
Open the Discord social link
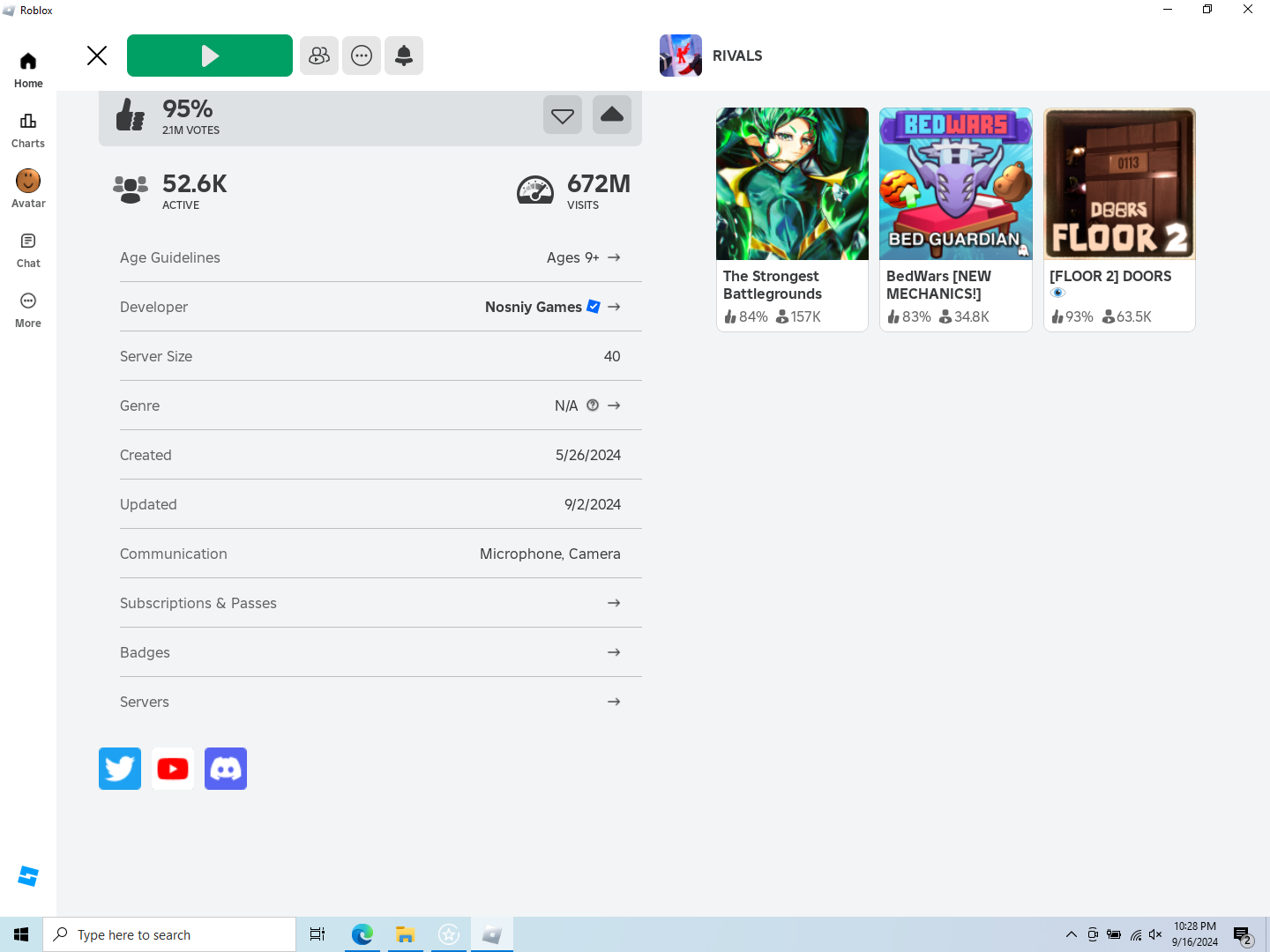[226, 769]
